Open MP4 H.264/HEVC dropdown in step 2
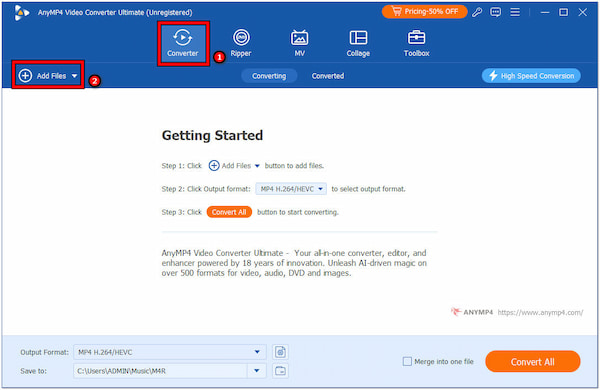The image size is (600, 390). point(291,189)
